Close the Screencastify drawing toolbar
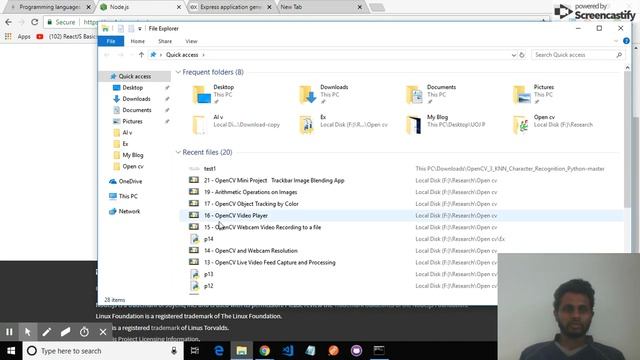Viewport: 640px width, 360px height. 103,332
